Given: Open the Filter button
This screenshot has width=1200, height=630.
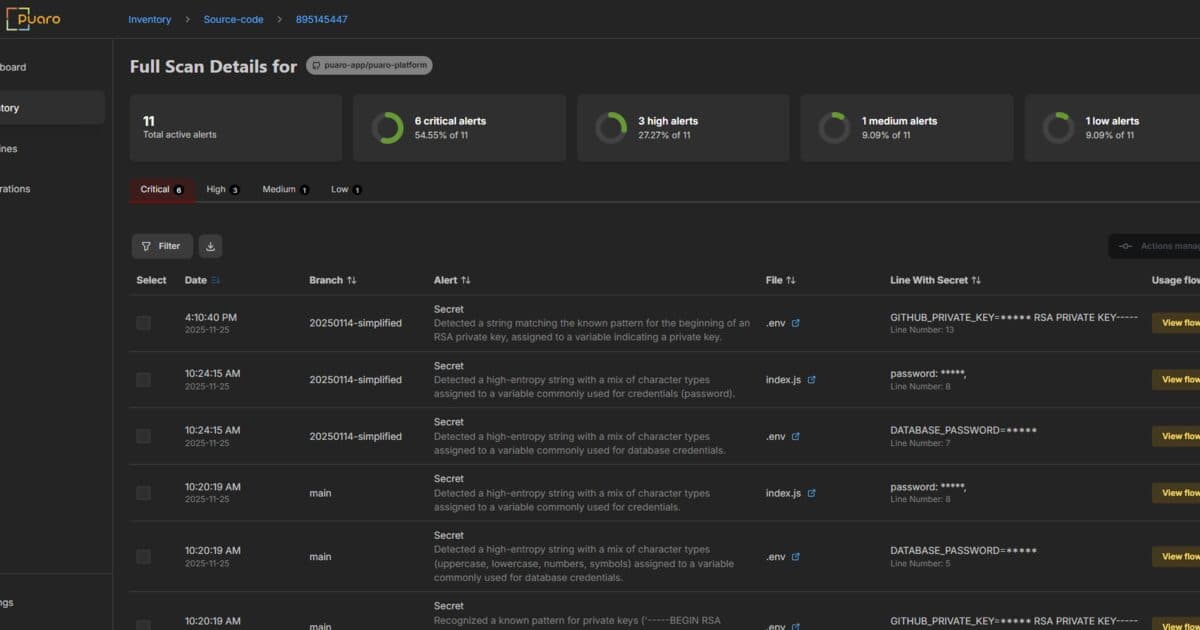Looking at the screenshot, I should click(162, 246).
